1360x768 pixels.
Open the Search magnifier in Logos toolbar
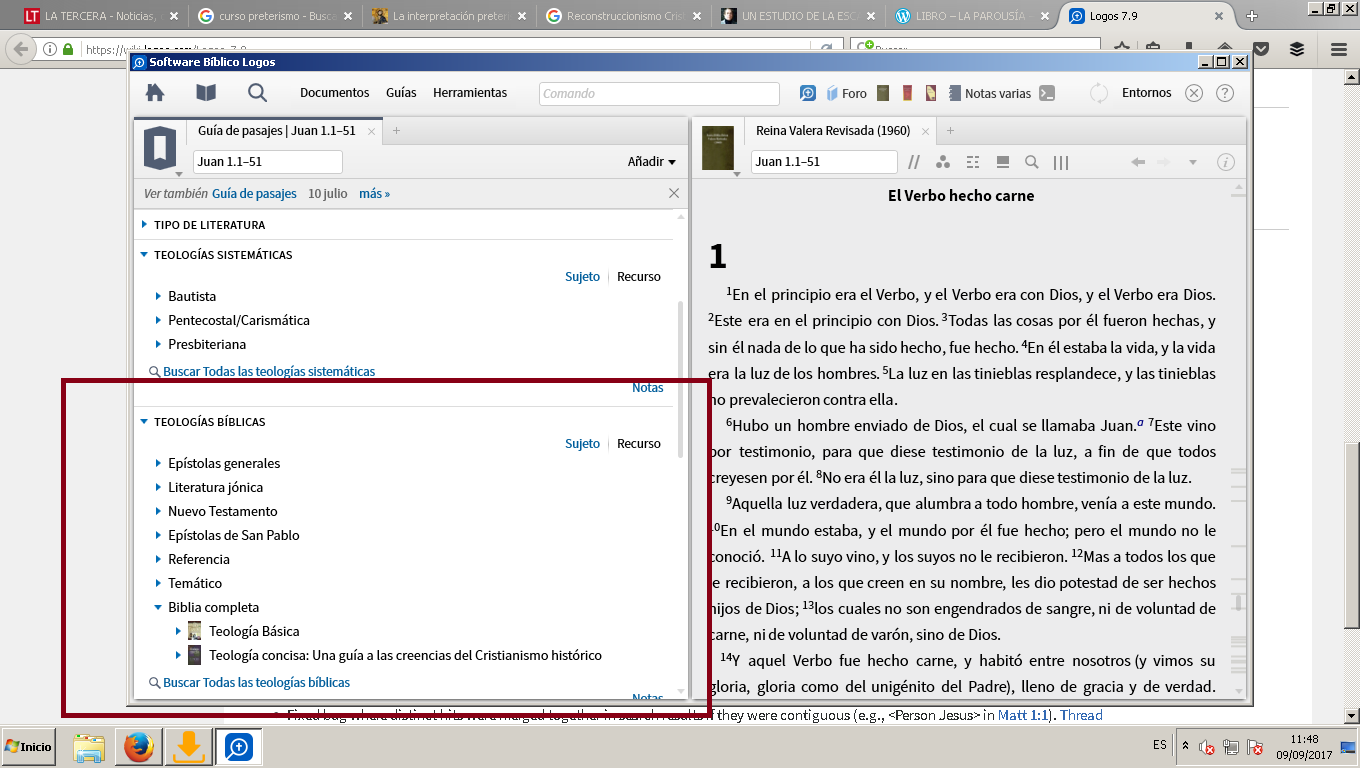click(257, 93)
